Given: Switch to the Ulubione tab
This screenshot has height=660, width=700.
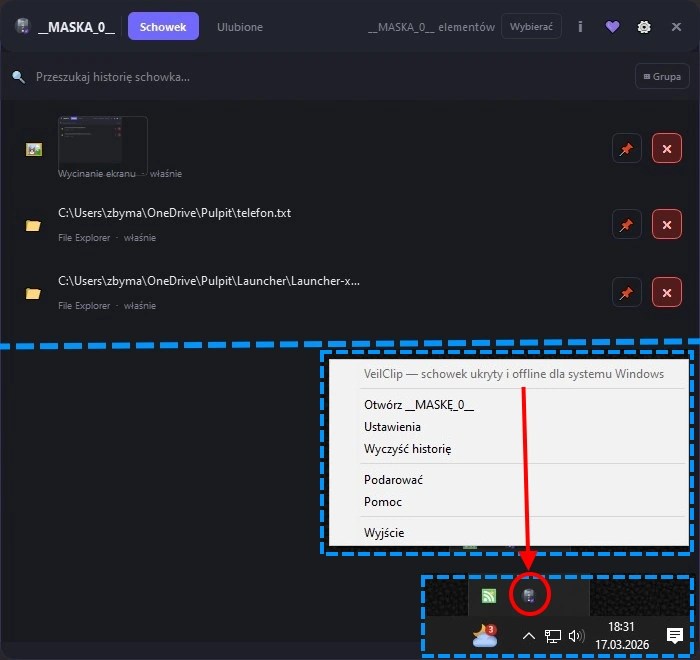Looking at the screenshot, I should click(x=240, y=27).
